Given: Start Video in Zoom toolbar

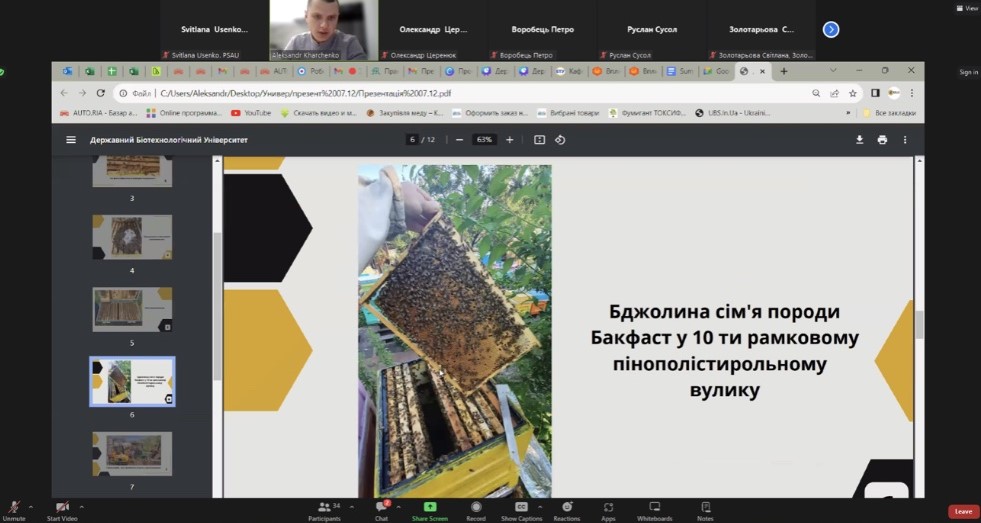Looking at the screenshot, I should [x=62, y=510].
